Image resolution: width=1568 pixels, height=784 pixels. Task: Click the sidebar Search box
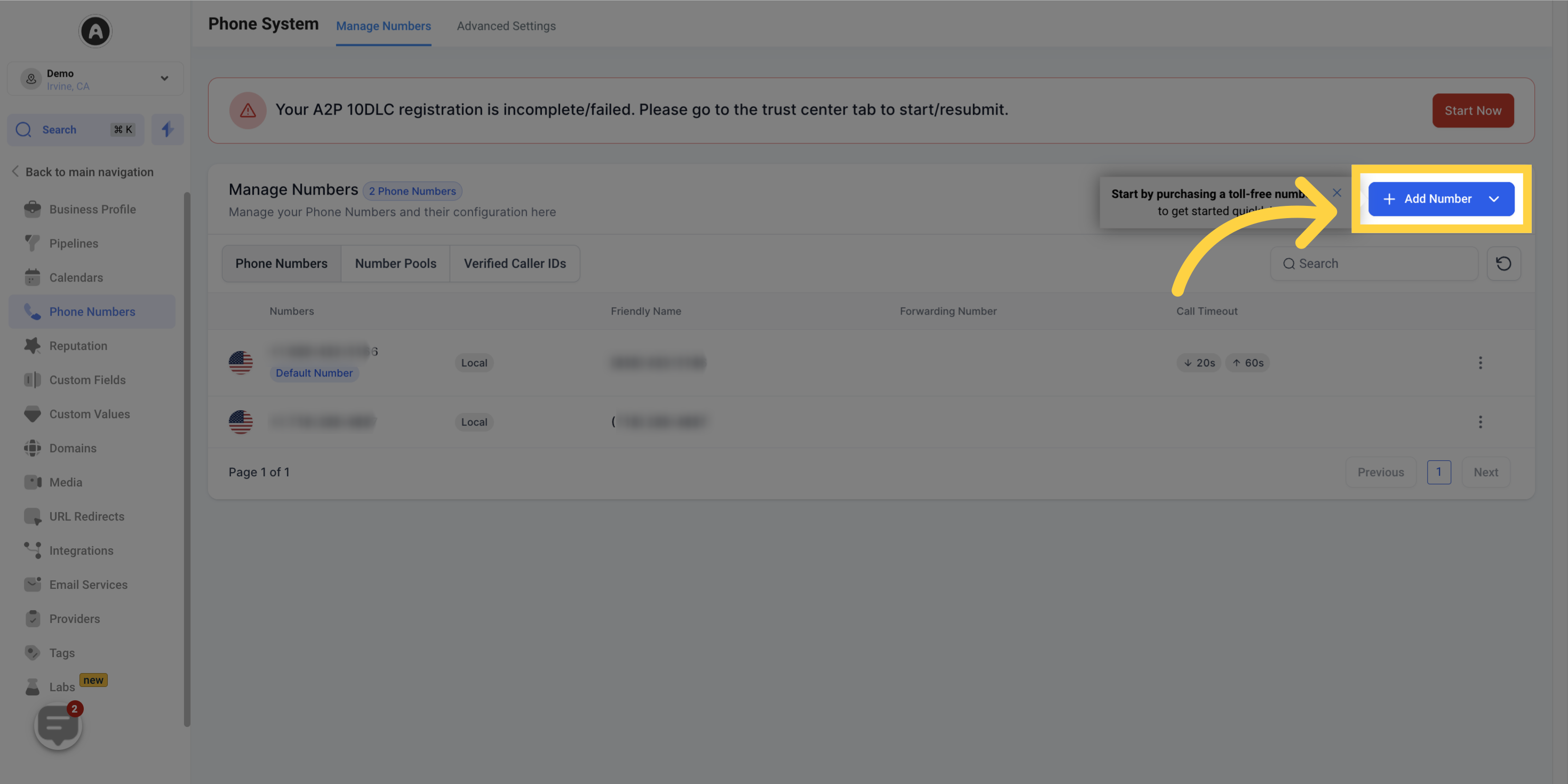pos(75,130)
